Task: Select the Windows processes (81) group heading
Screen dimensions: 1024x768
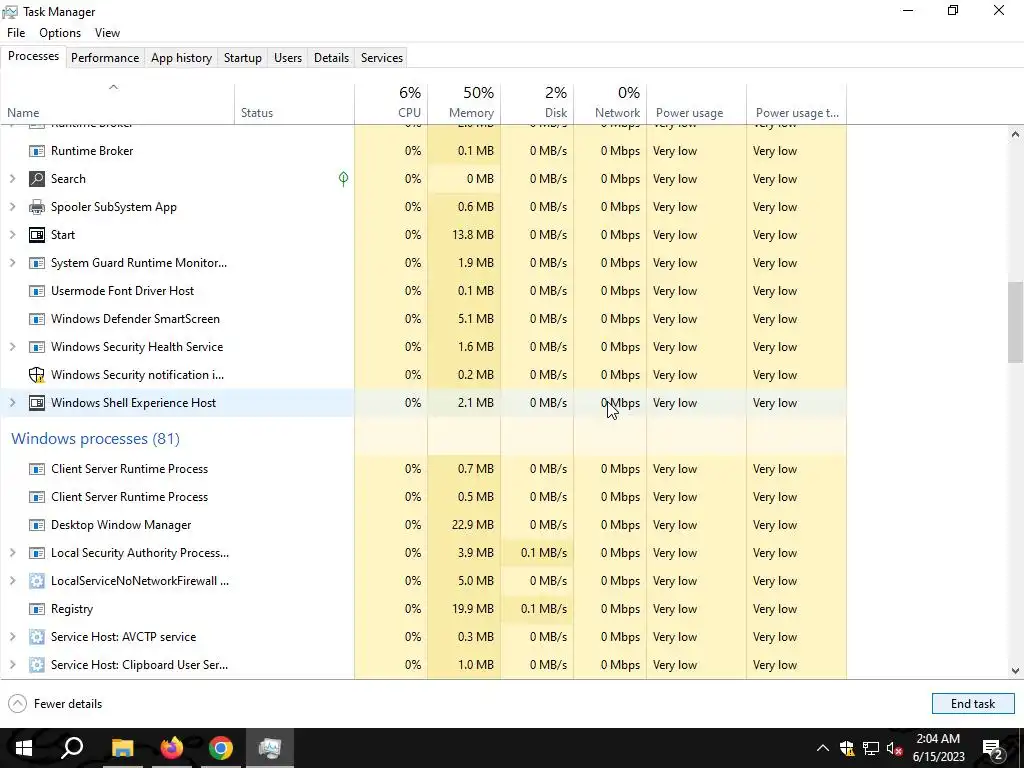Action: pyautogui.click(x=95, y=439)
